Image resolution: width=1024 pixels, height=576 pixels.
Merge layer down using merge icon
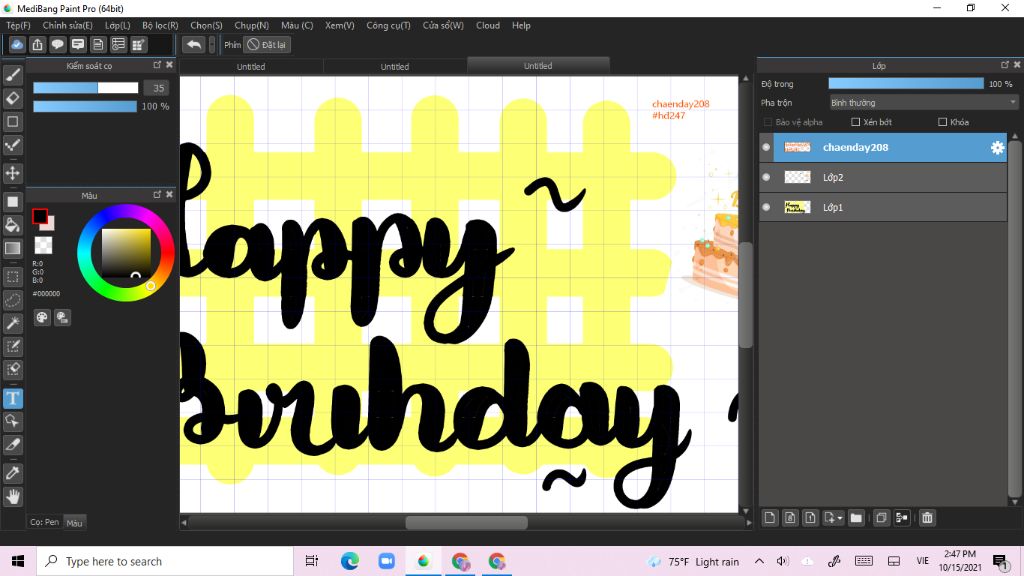pyautogui.click(x=902, y=518)
